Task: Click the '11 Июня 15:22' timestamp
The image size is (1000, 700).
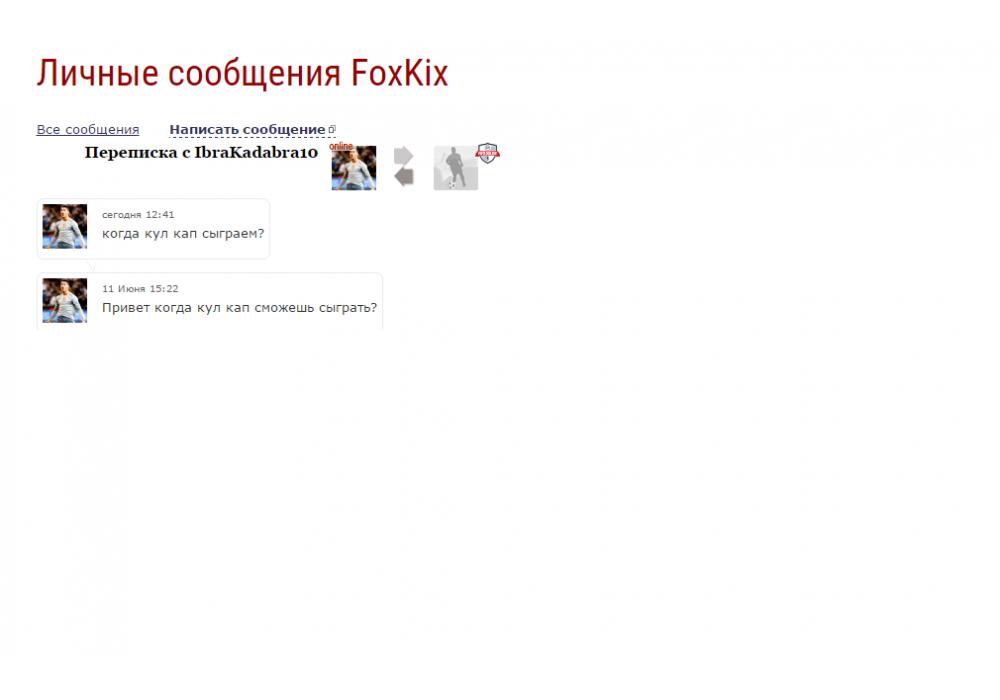Action: tap(140, 289)
